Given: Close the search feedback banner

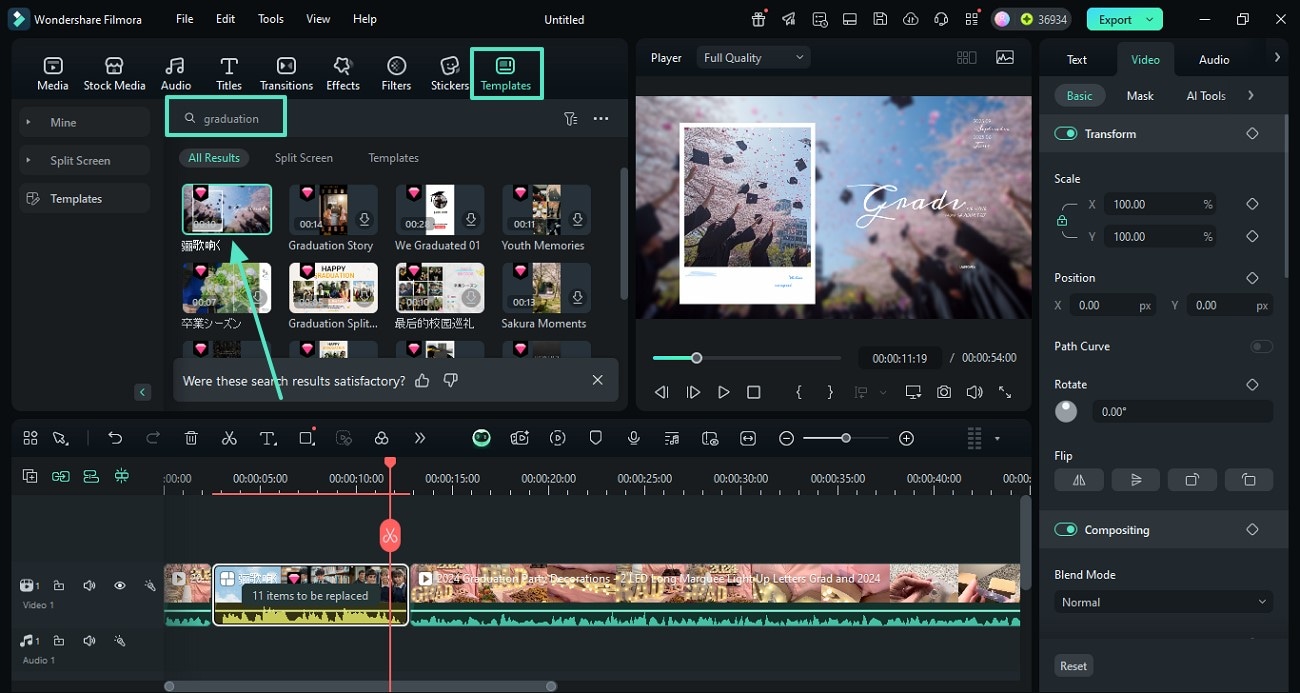Looking at the screenshot, I should pos(597,380).
